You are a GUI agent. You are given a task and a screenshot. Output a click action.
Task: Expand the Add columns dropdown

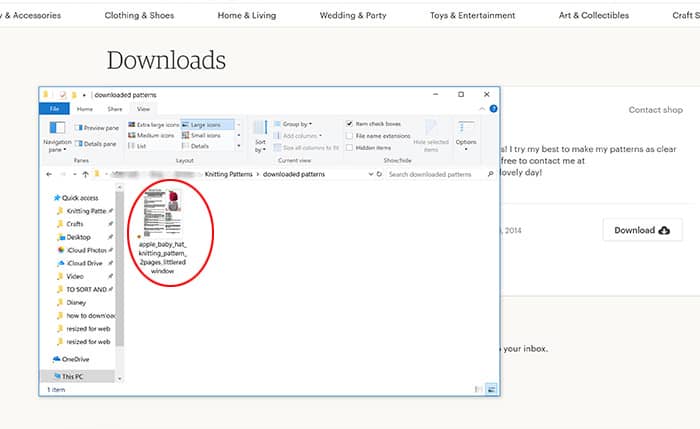(x=298, y=135)
